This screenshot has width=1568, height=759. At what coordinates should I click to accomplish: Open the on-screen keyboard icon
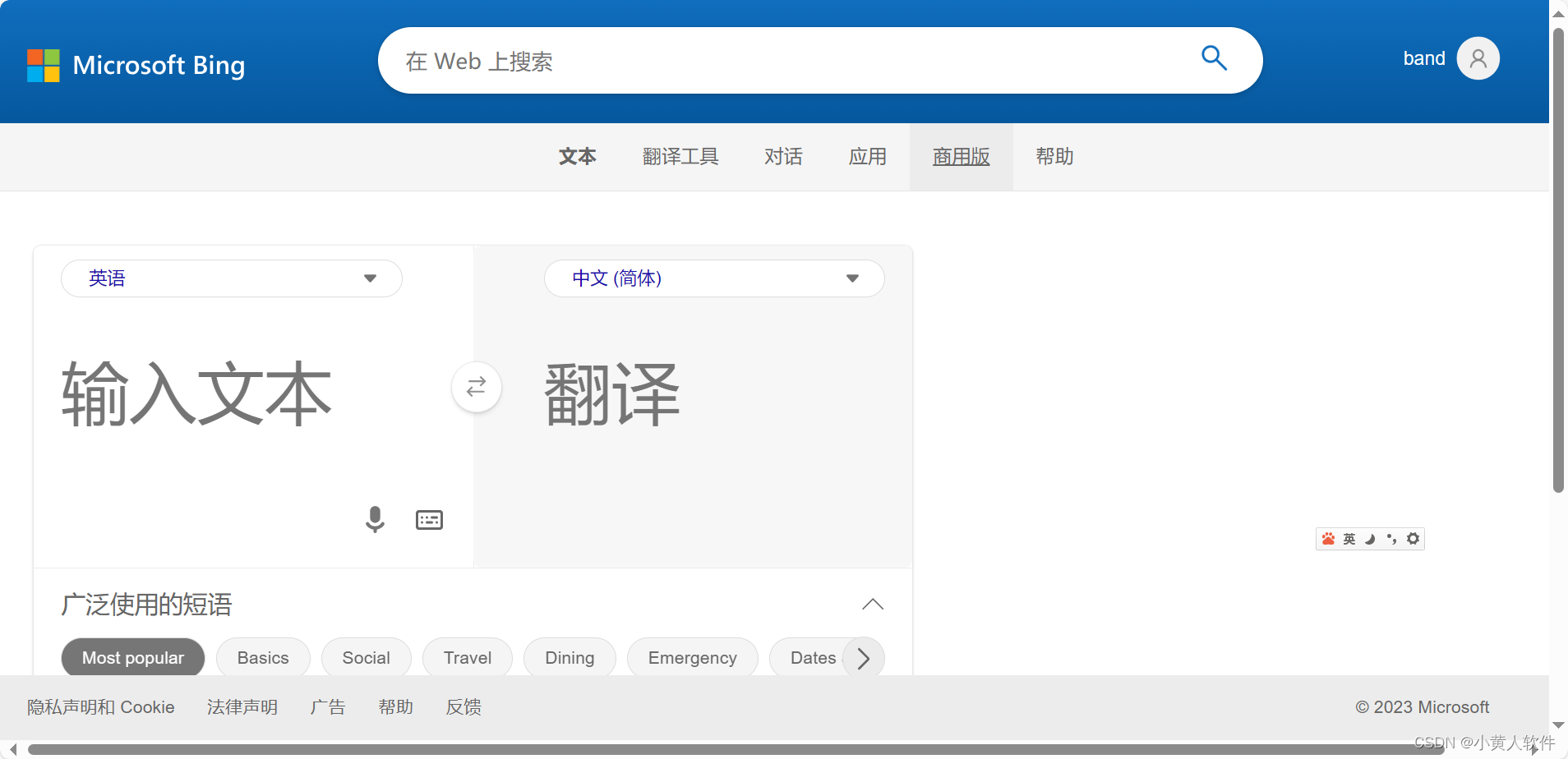(429, 520)
